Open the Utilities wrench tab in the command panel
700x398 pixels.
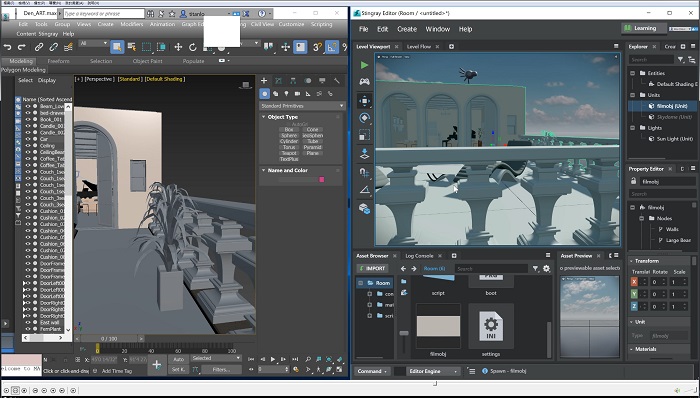coord(337,81)
